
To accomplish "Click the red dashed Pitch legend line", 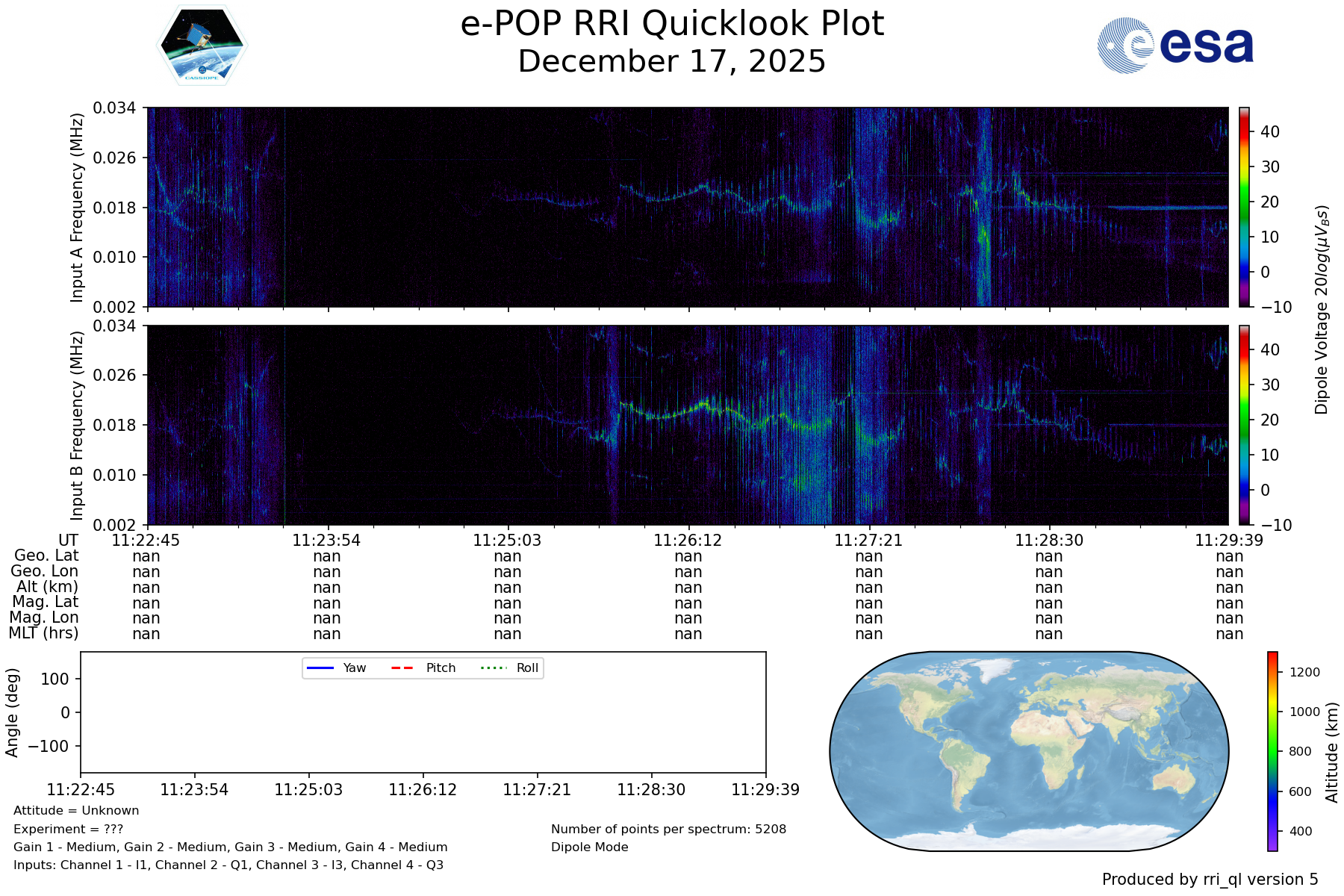I will click(x=402, y=668).
